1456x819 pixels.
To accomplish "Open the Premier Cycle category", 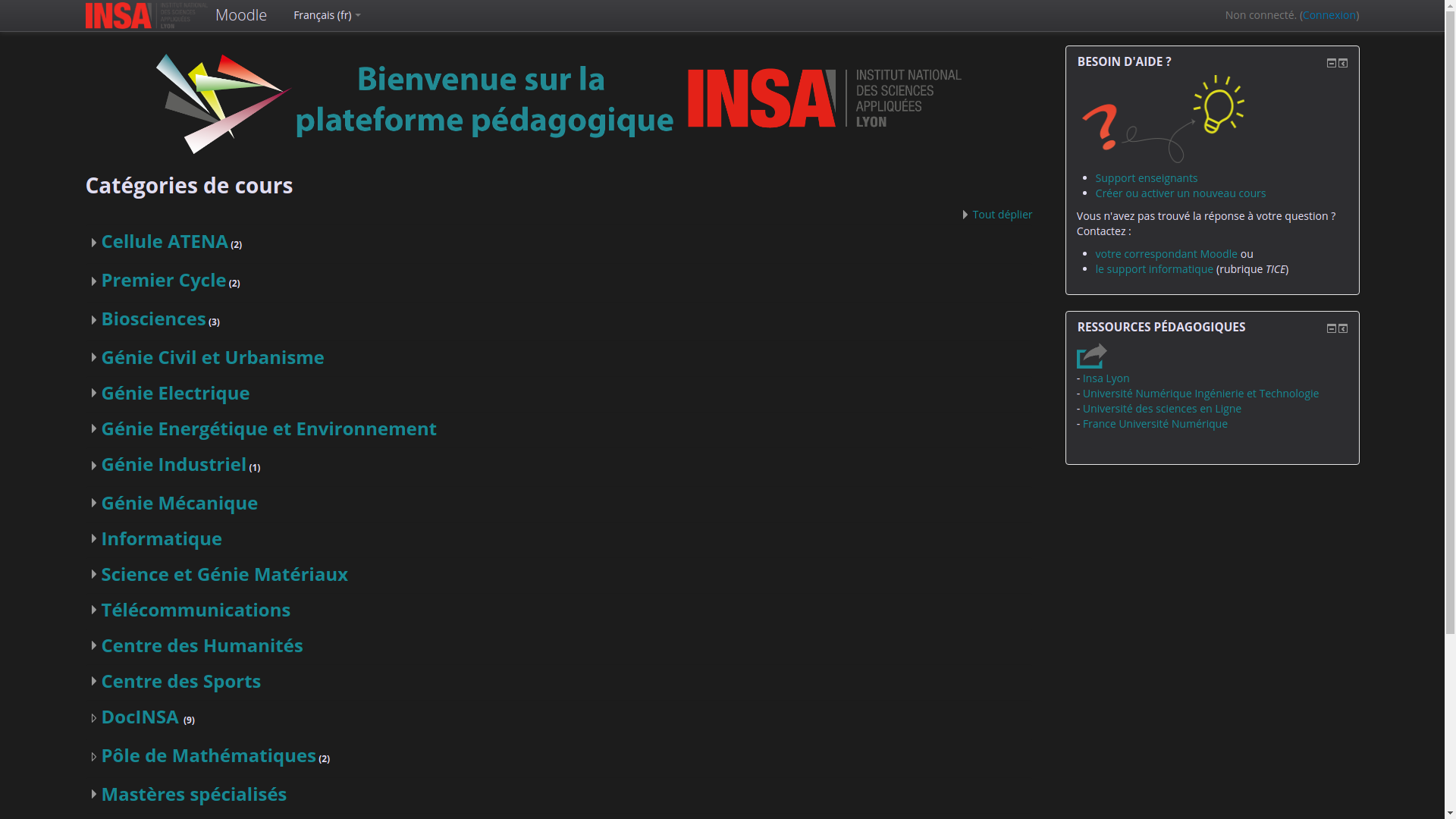I will (163, 280).
